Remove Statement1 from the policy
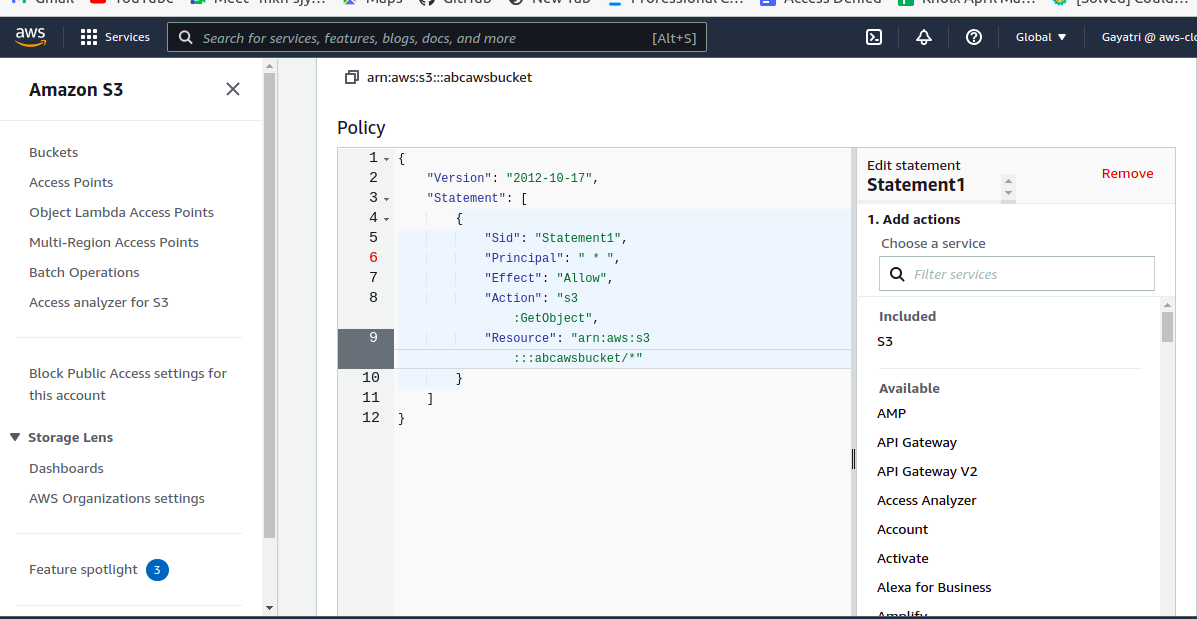This screenshot has width=1197, height=619. click(1127, 173)
